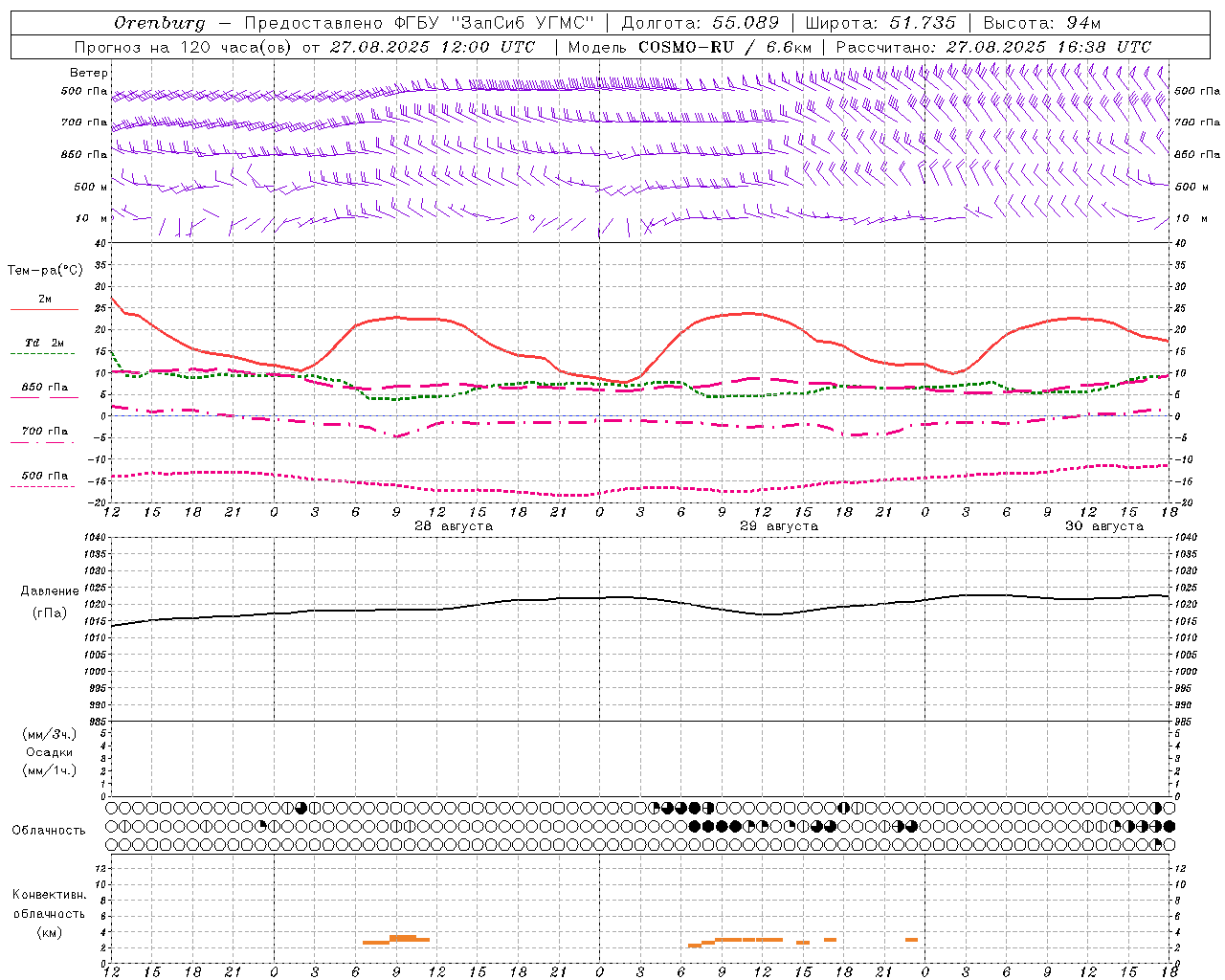Screen dimensions: 1225x980
Task: Select the Осадки panel label
Action: tap(50, 752)
